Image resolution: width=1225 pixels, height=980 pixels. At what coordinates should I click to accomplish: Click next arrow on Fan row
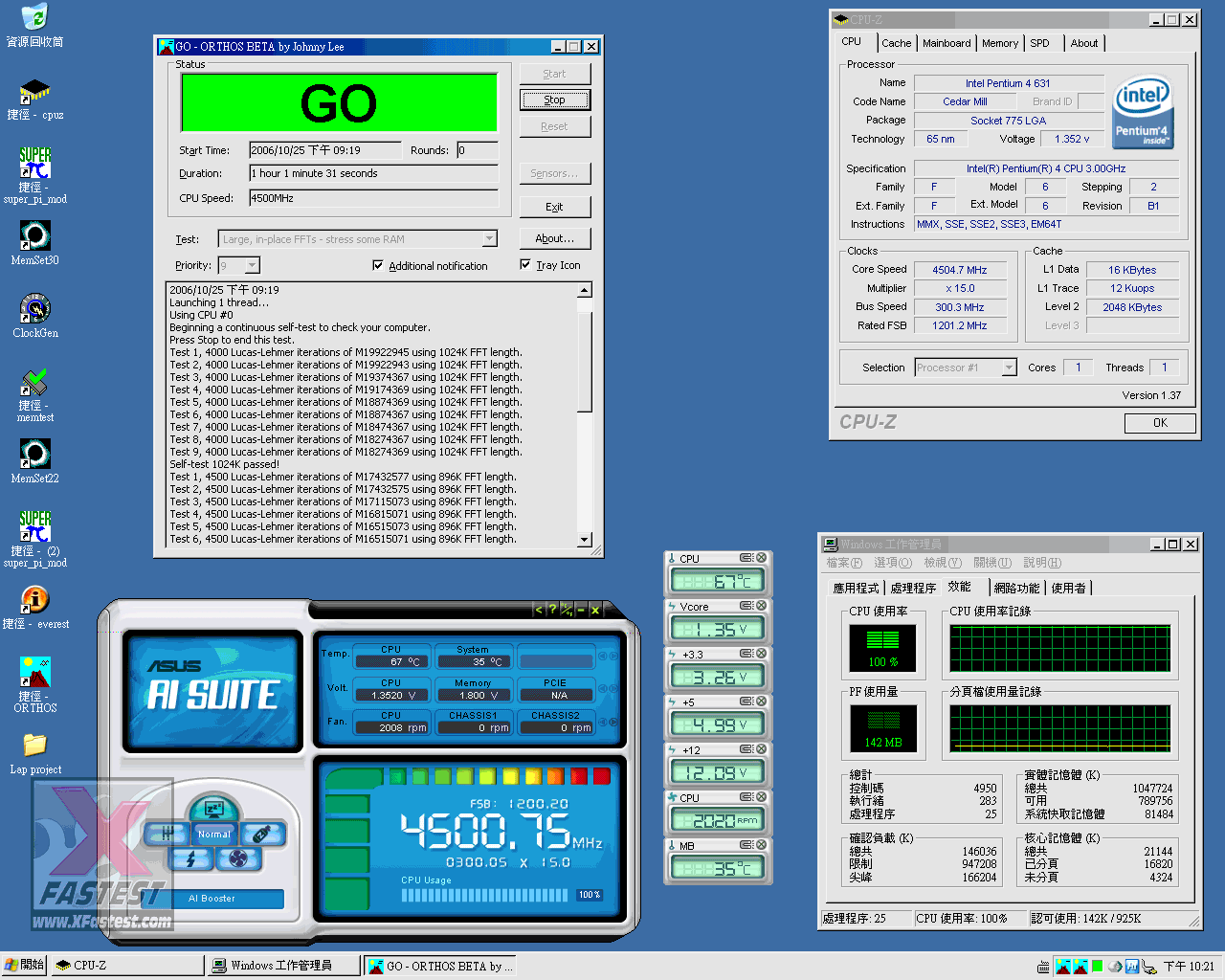pyautogui.click(x=613, y=722)
